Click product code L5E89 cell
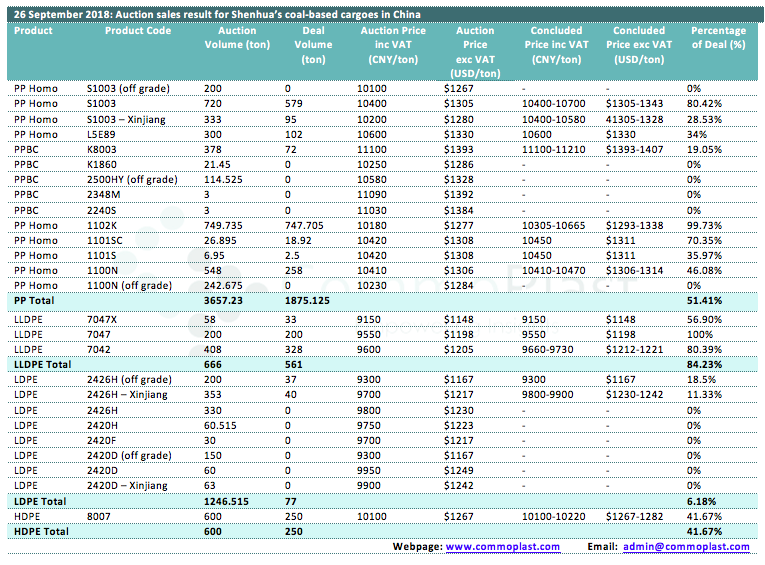The height and width of the screenshot is (565, 765). click(101, 134)
